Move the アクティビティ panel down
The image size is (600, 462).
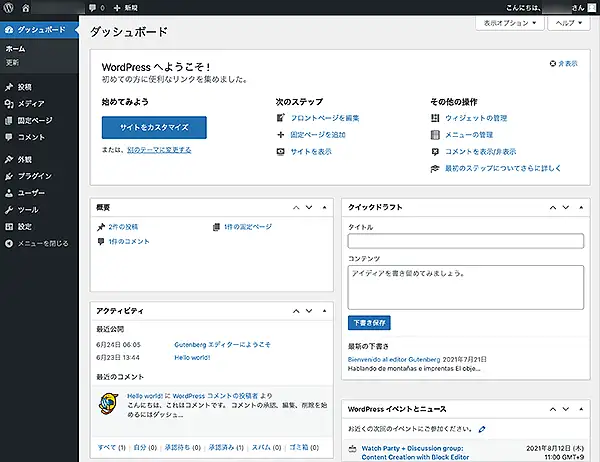[x=309, y=311]
